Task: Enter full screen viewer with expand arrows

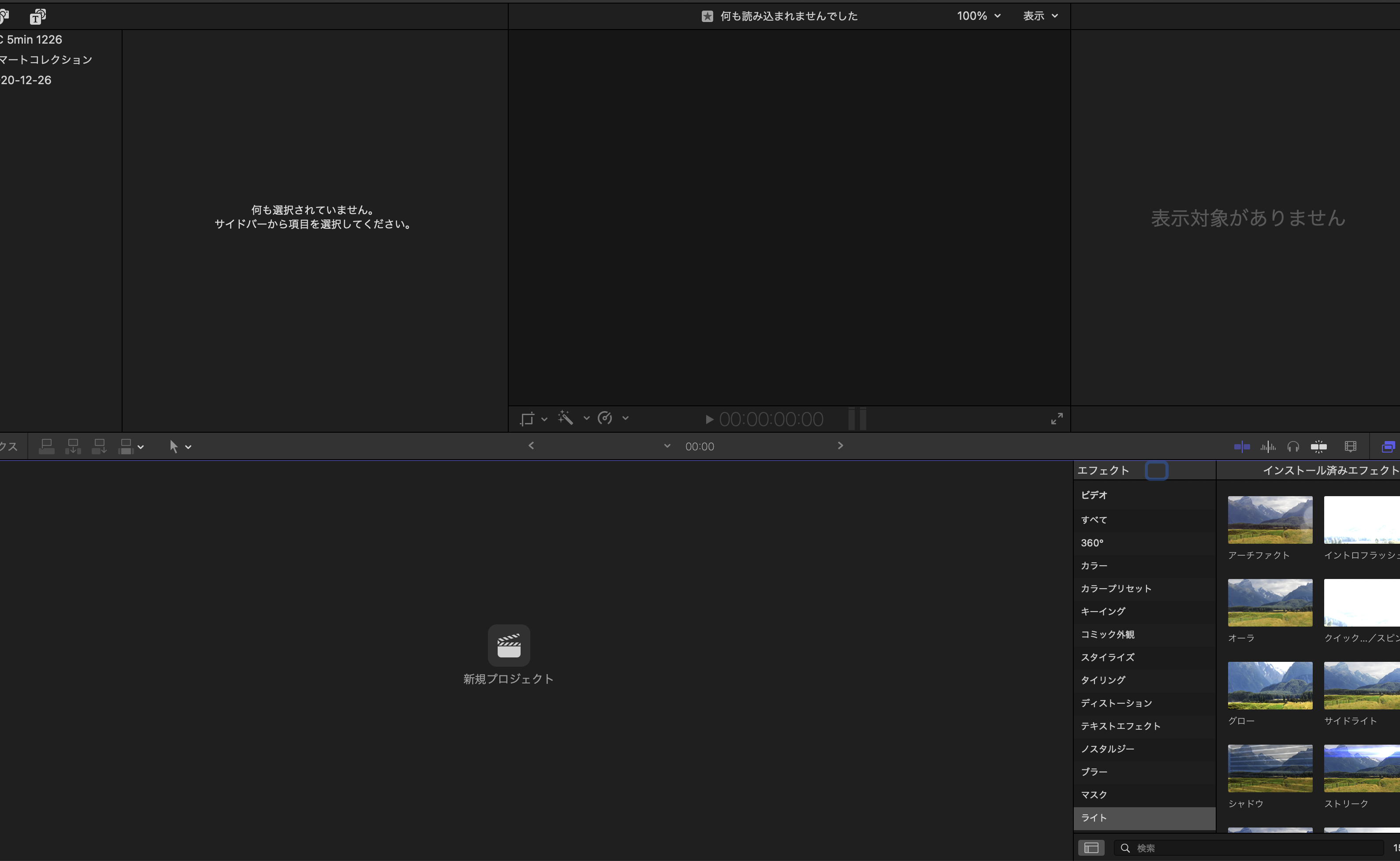Action: pos(1057,419)
